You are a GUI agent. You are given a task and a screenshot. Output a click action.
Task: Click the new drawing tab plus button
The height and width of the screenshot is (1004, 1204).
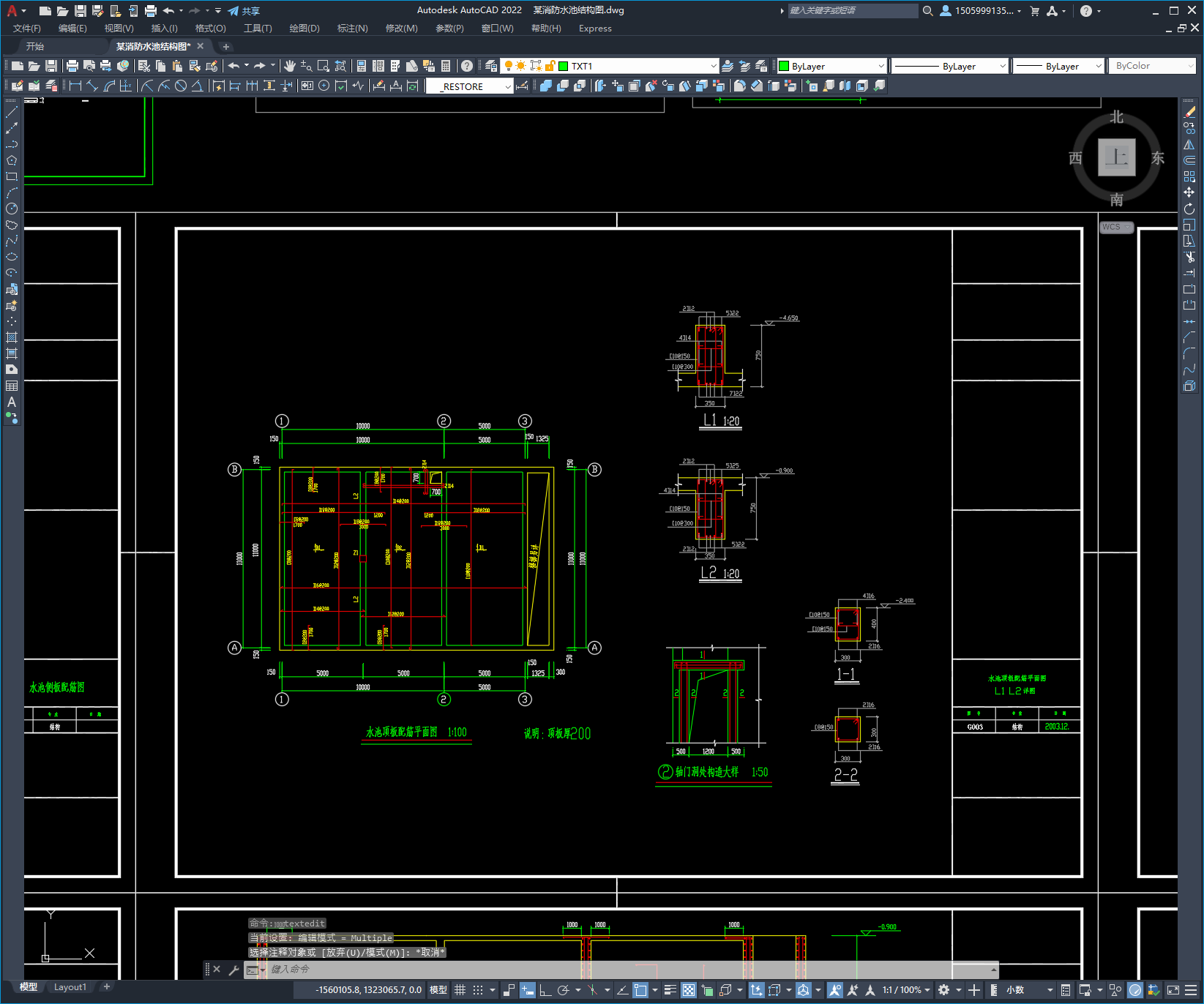click(x=226, y=46)
